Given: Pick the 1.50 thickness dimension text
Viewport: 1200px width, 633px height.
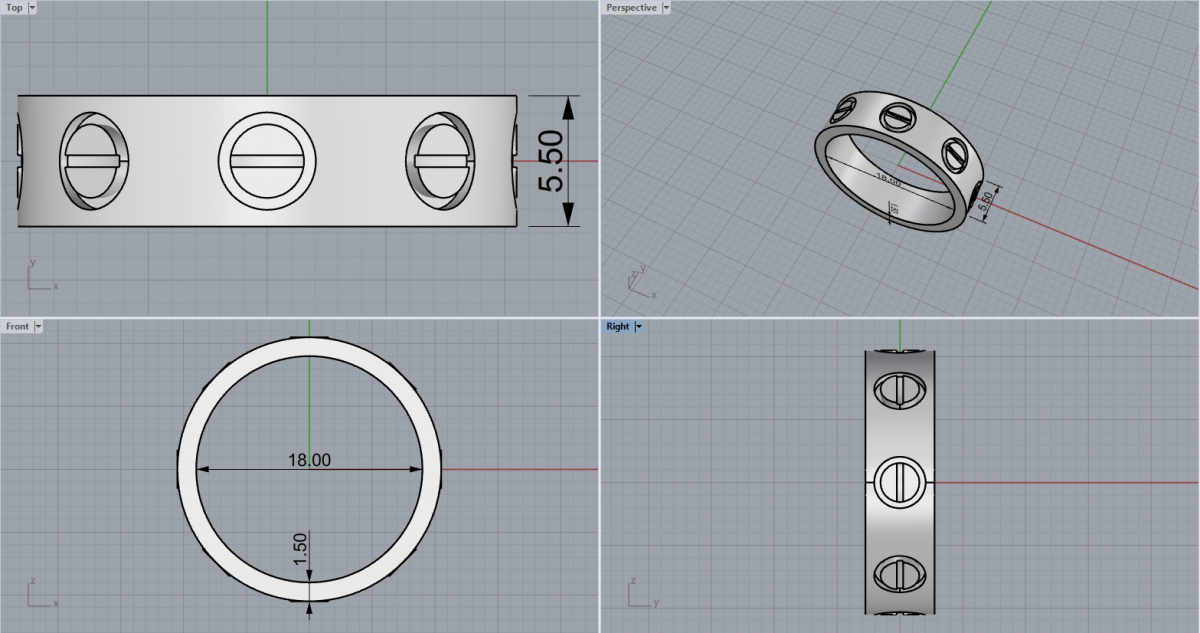Looking at the screenshot, I should click(300, 549).
